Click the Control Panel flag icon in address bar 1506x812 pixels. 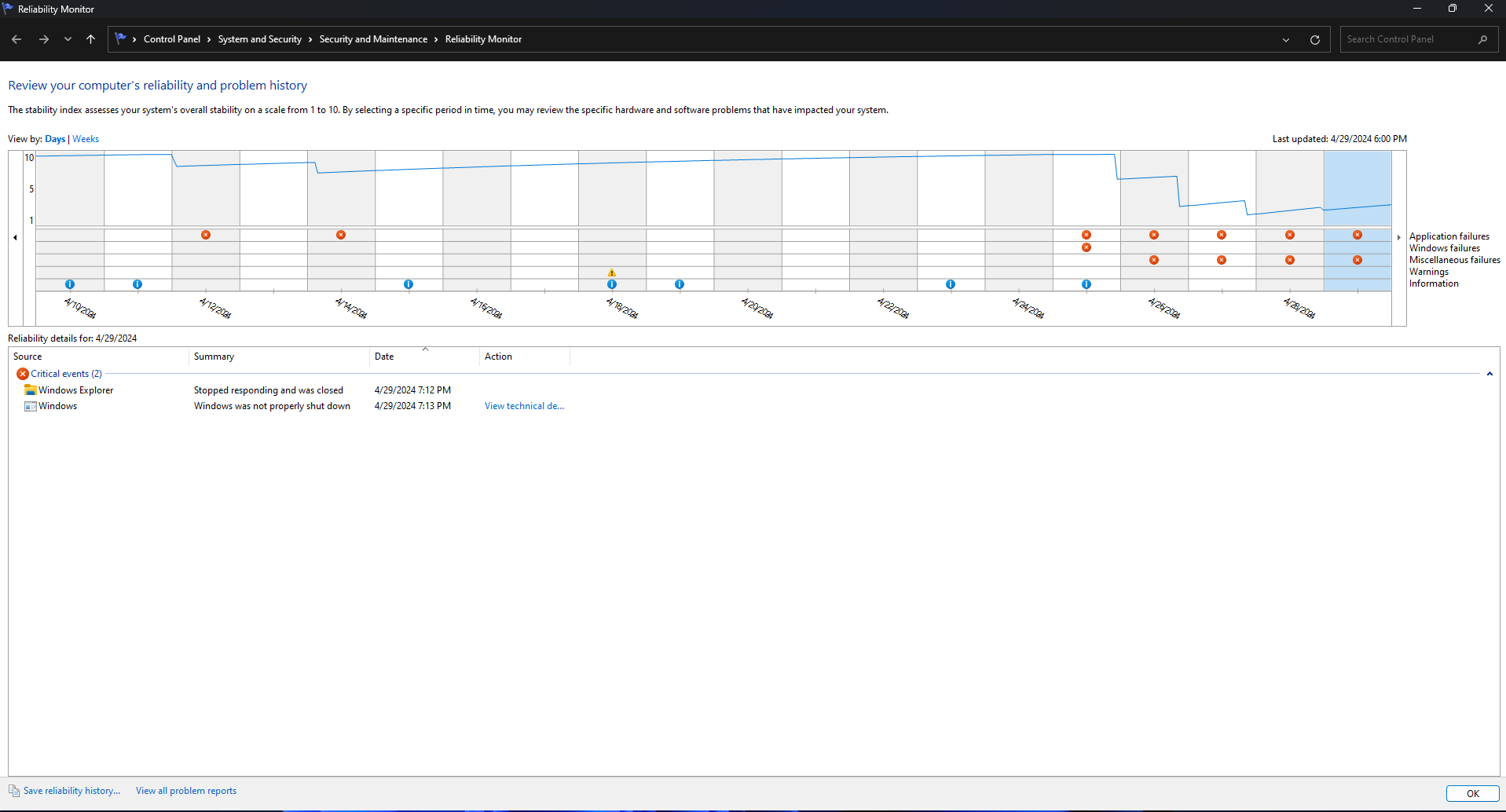120,38
